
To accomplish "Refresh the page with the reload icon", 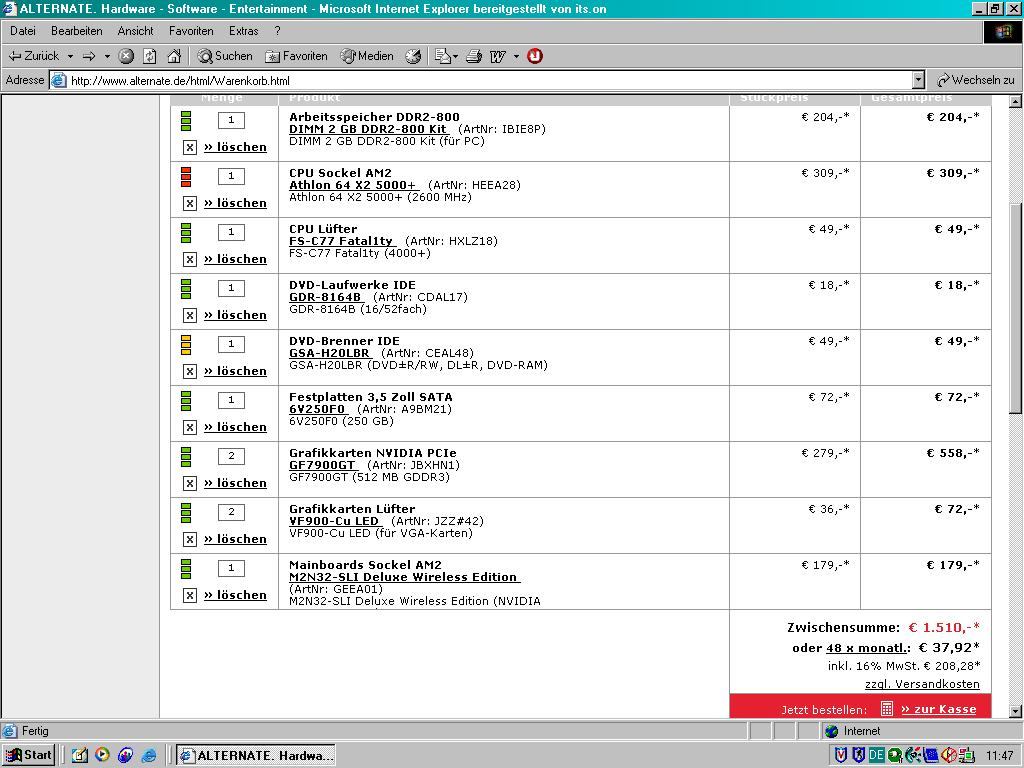I will point(150,56).
